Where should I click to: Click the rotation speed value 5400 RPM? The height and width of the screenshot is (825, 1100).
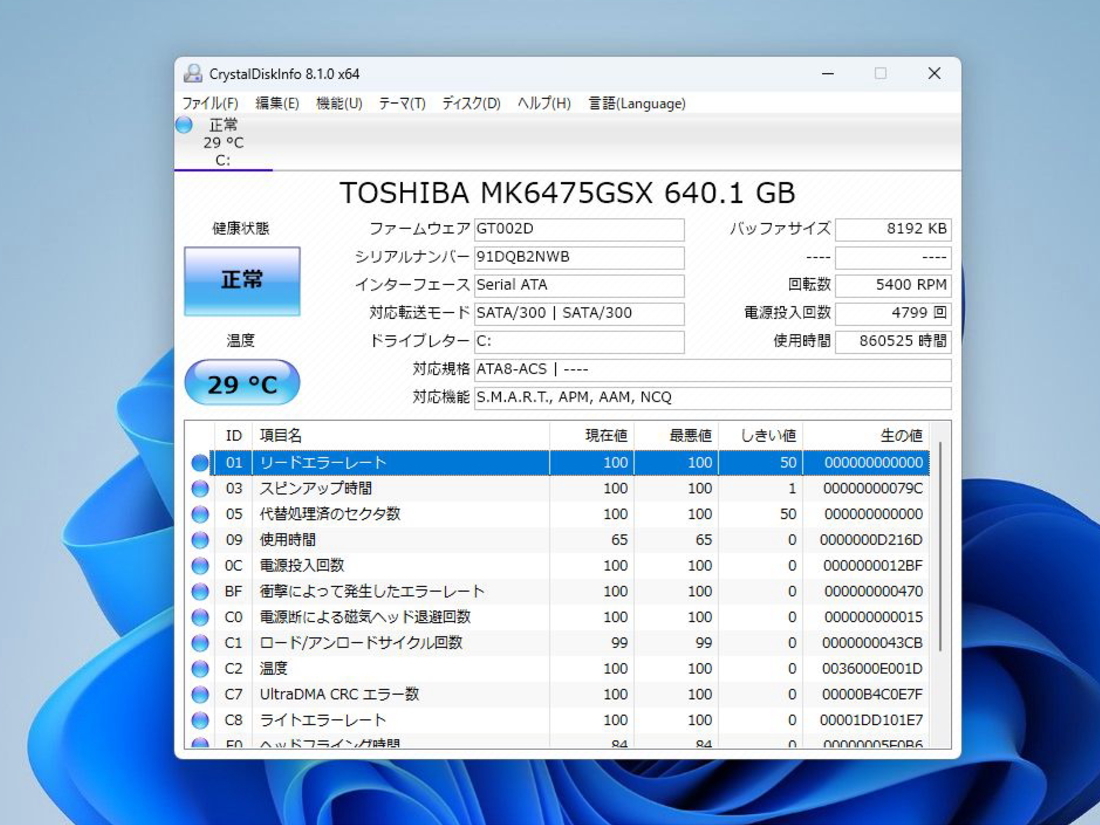click(x=893, y=286)
